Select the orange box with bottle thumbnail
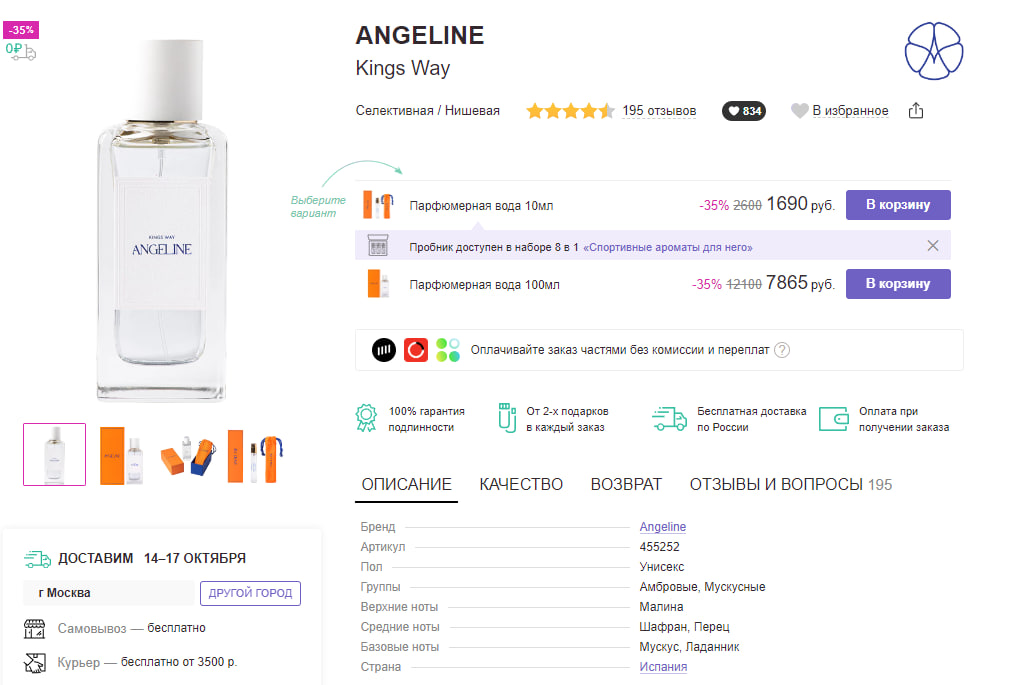Image resolution: width=1031 pixels, height=685 pixels. (x=122, y=455)
